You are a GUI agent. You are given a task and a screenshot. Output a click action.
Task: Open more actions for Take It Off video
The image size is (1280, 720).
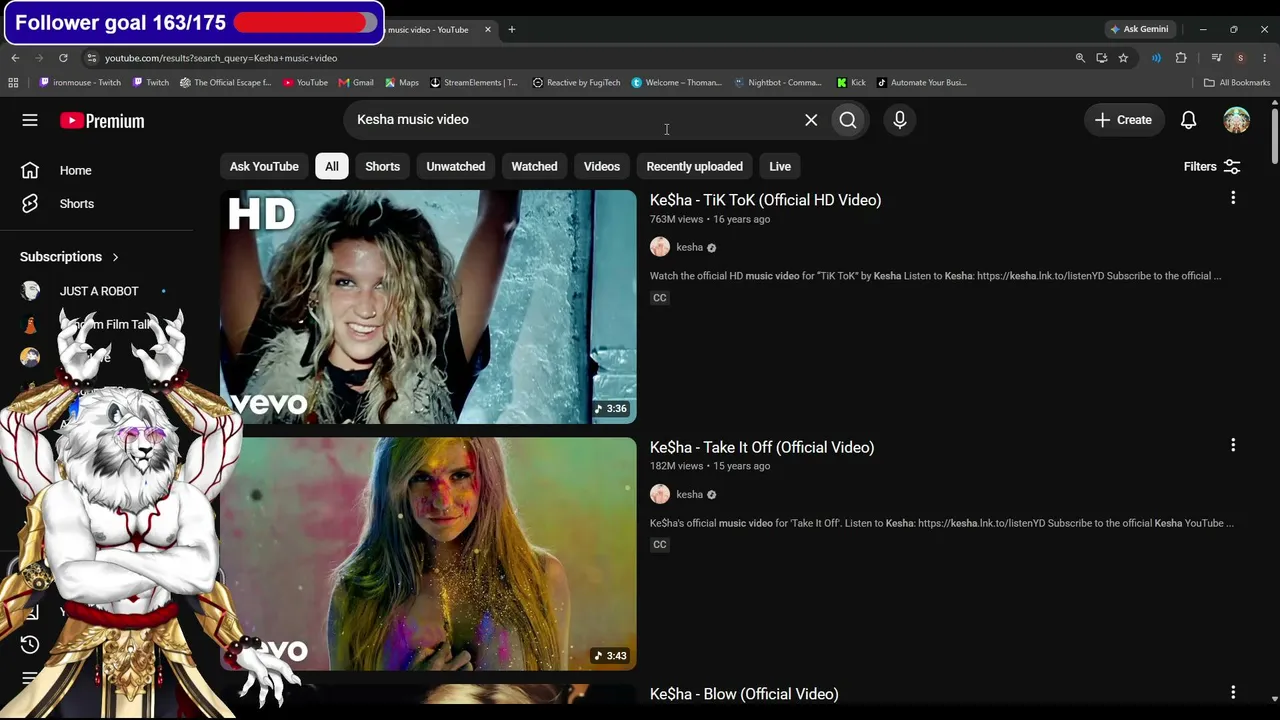click(1233, 445)
